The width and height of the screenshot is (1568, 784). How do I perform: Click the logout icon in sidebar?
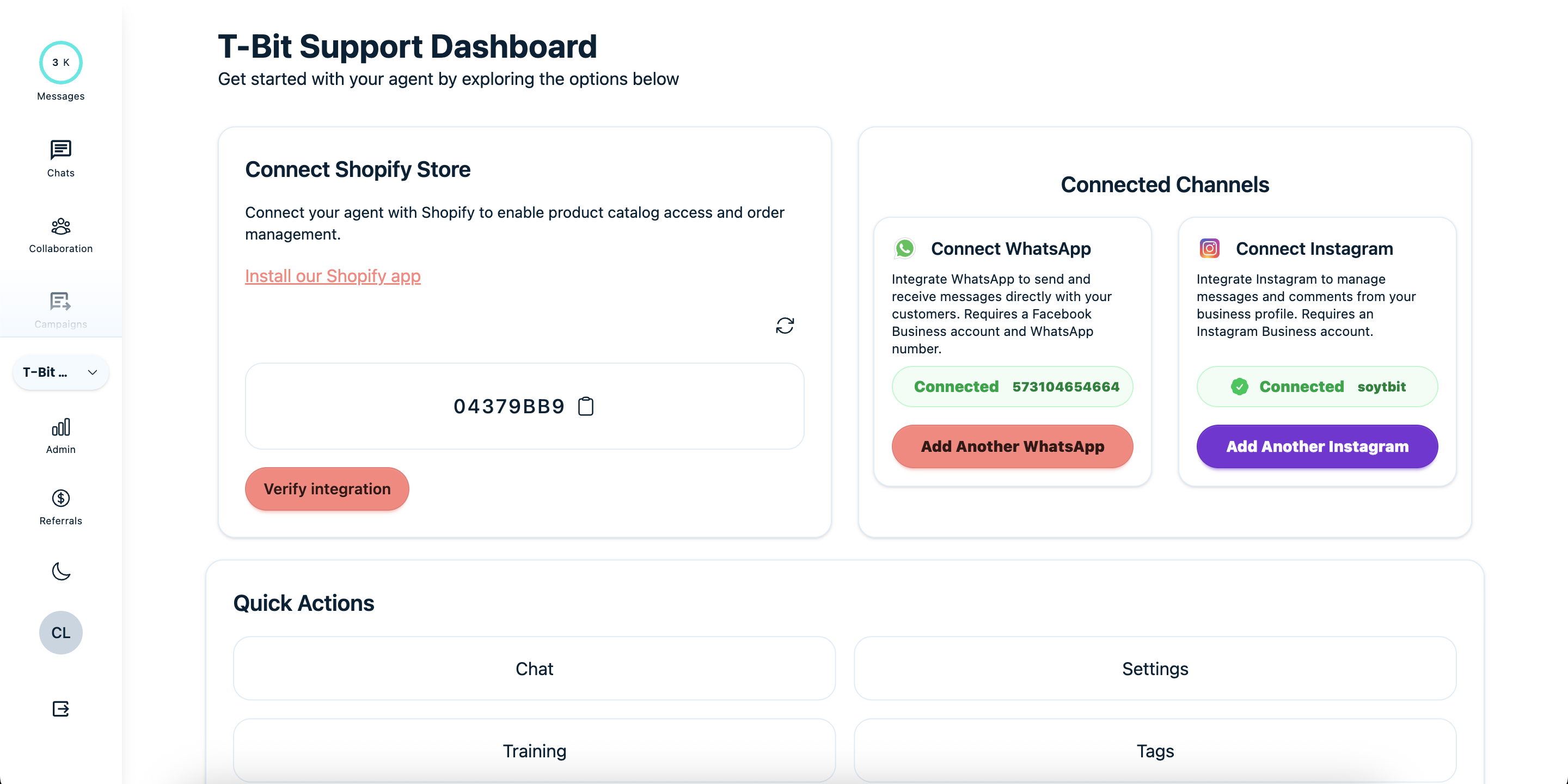click(60, 708)
